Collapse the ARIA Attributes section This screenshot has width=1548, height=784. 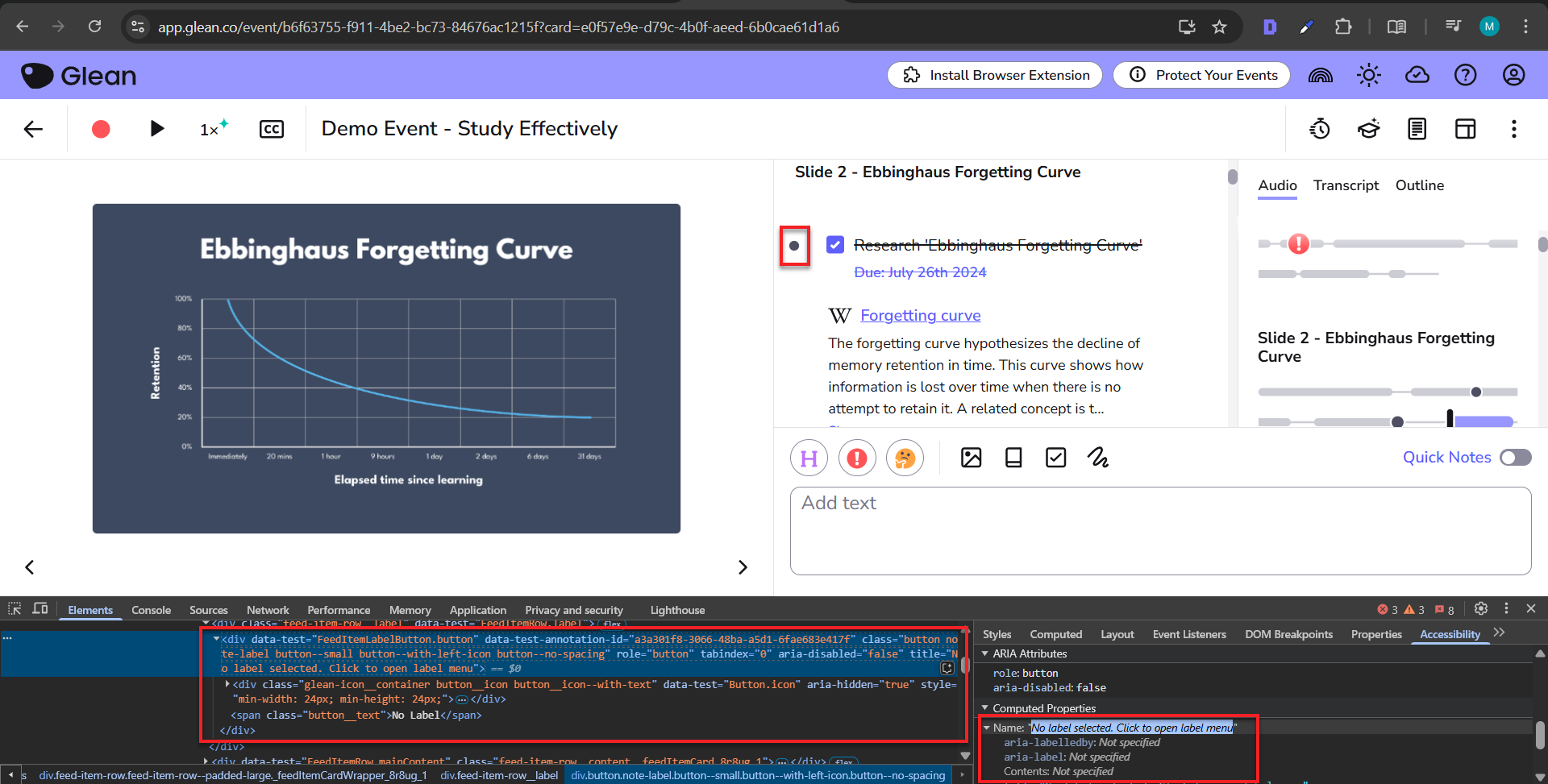pyautogui.click(x=985, y=653)
